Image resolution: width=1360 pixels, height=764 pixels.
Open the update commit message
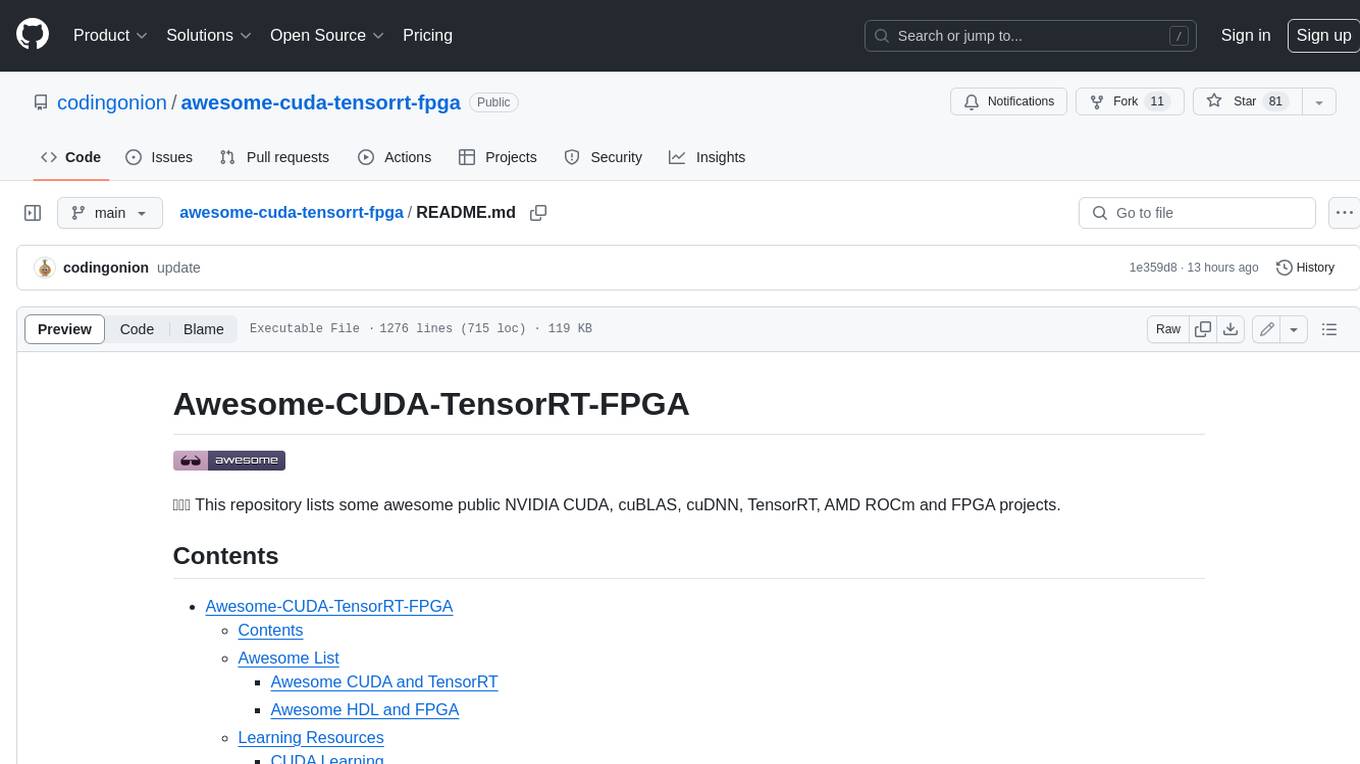click(x=179, y=268)
